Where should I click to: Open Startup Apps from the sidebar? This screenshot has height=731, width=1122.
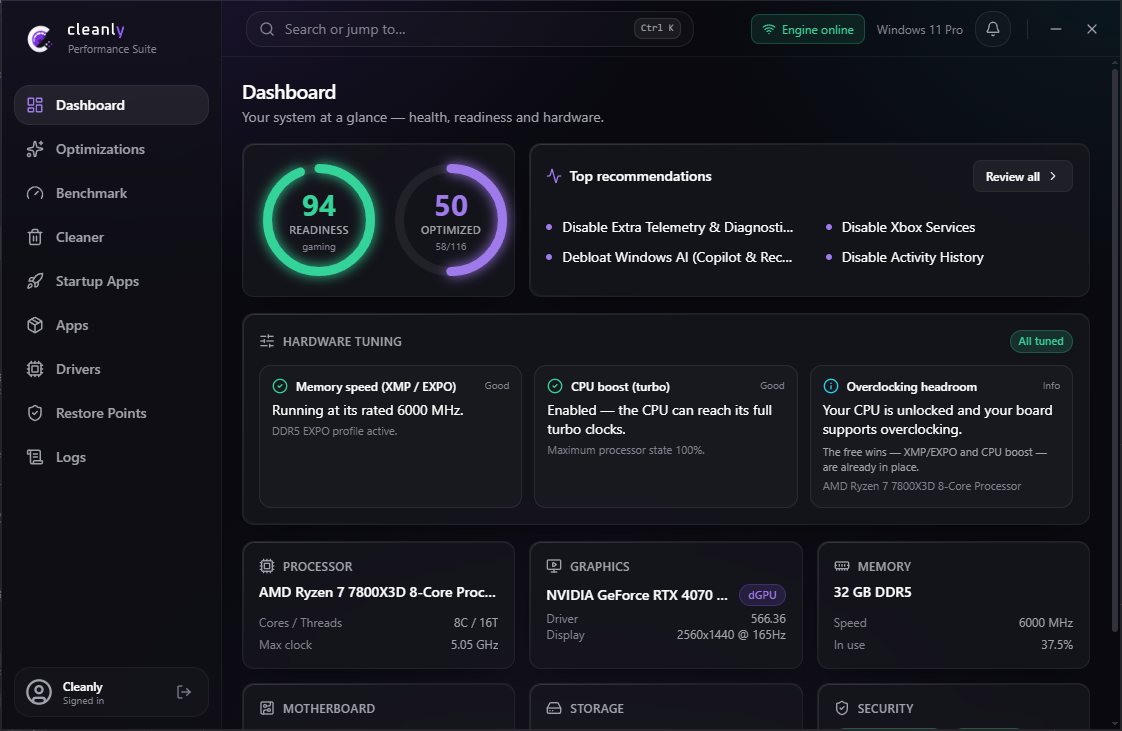[x=112, y=281]
